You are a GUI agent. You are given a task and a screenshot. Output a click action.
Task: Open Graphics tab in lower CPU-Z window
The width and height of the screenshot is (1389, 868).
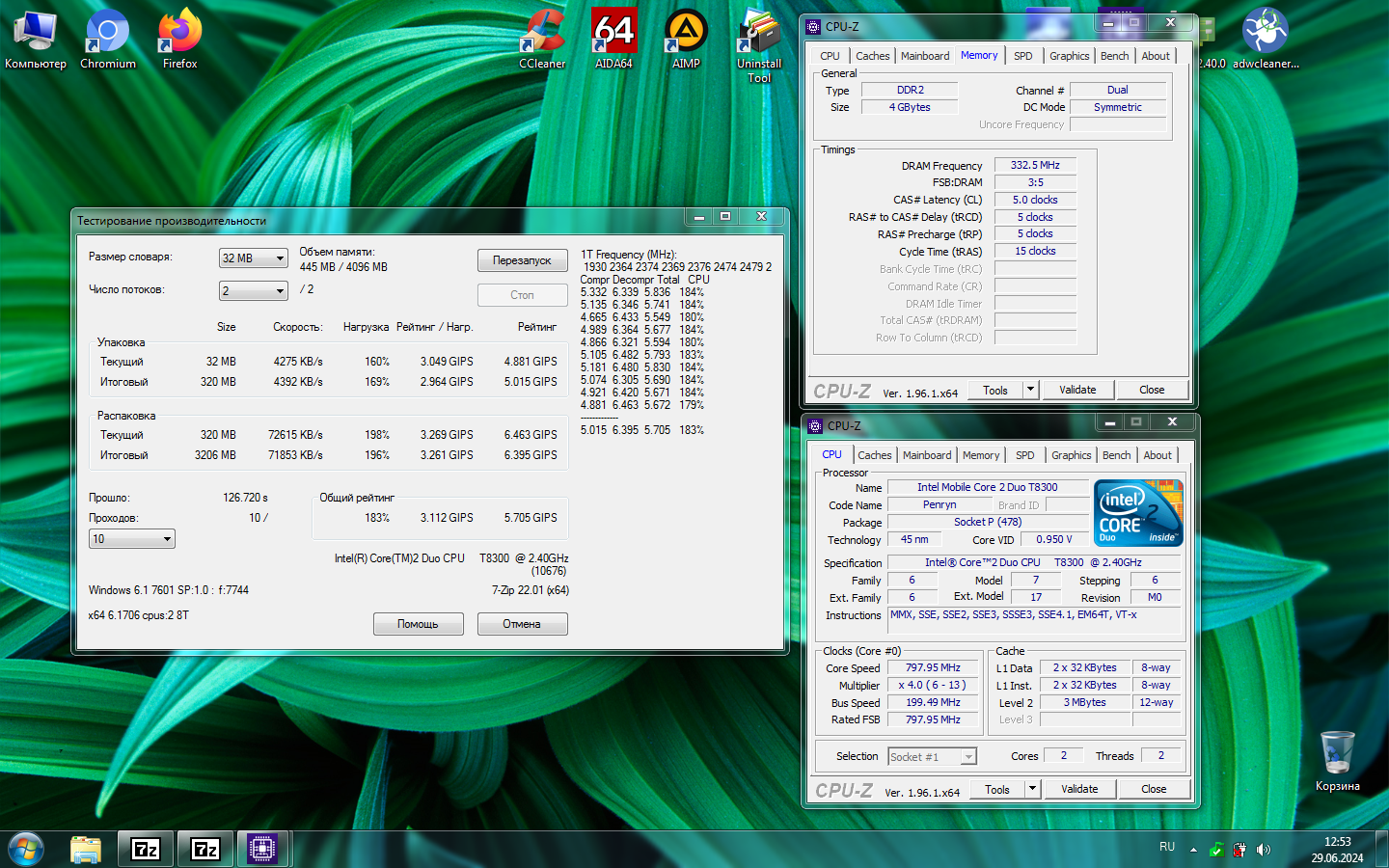click(x=1072, y=455)
